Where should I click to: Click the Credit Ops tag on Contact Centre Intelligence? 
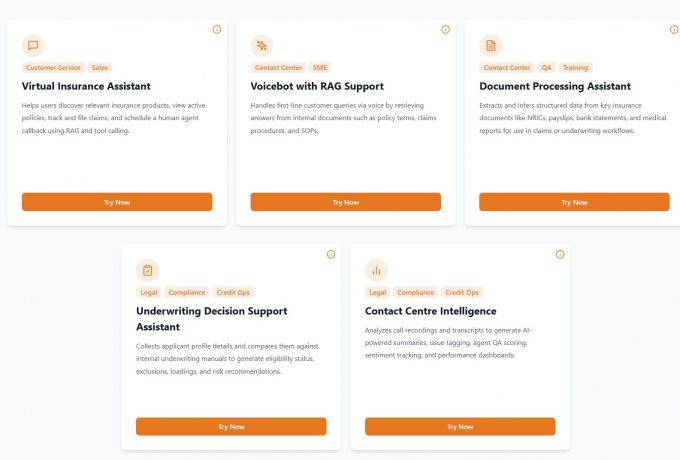(x=462, y=293)
